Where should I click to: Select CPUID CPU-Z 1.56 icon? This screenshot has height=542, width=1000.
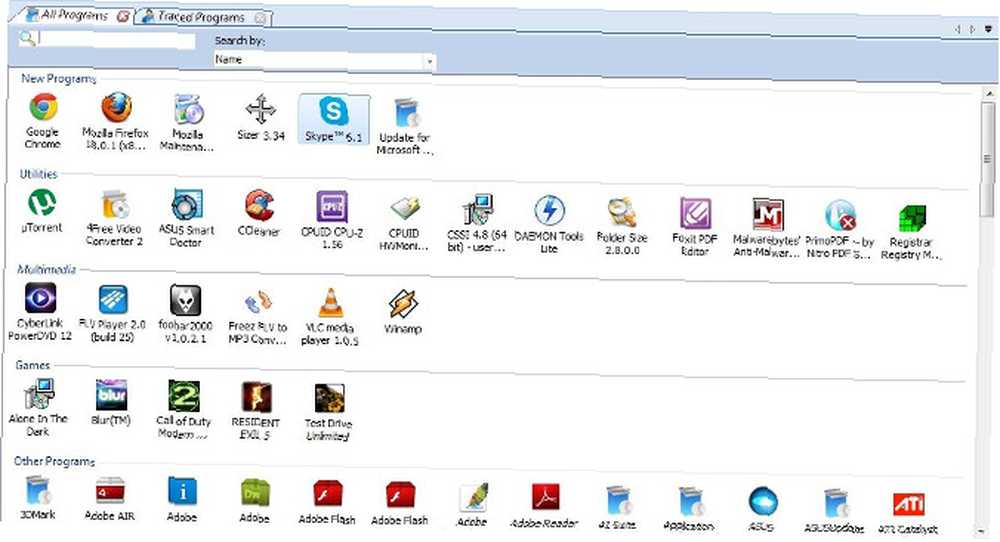tap(332, 207)
